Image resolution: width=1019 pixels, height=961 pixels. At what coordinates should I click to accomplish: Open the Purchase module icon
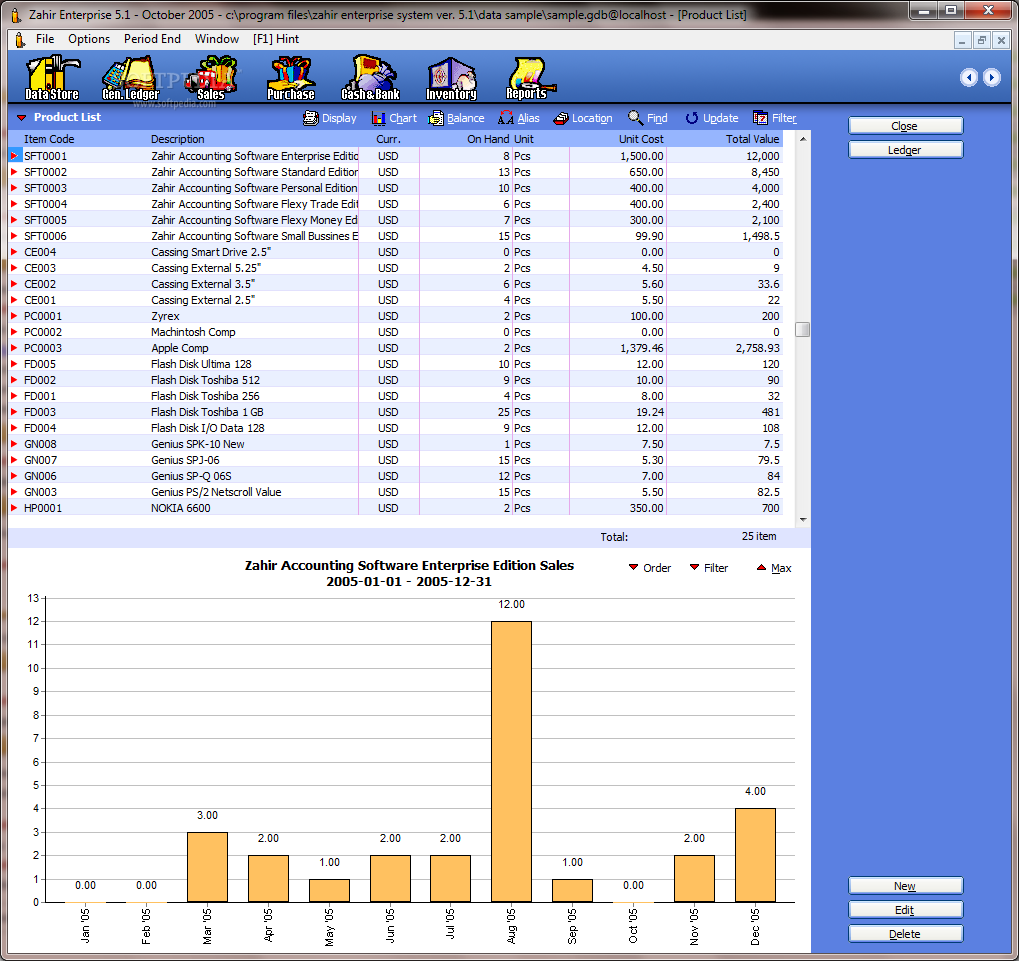point(290,77)
